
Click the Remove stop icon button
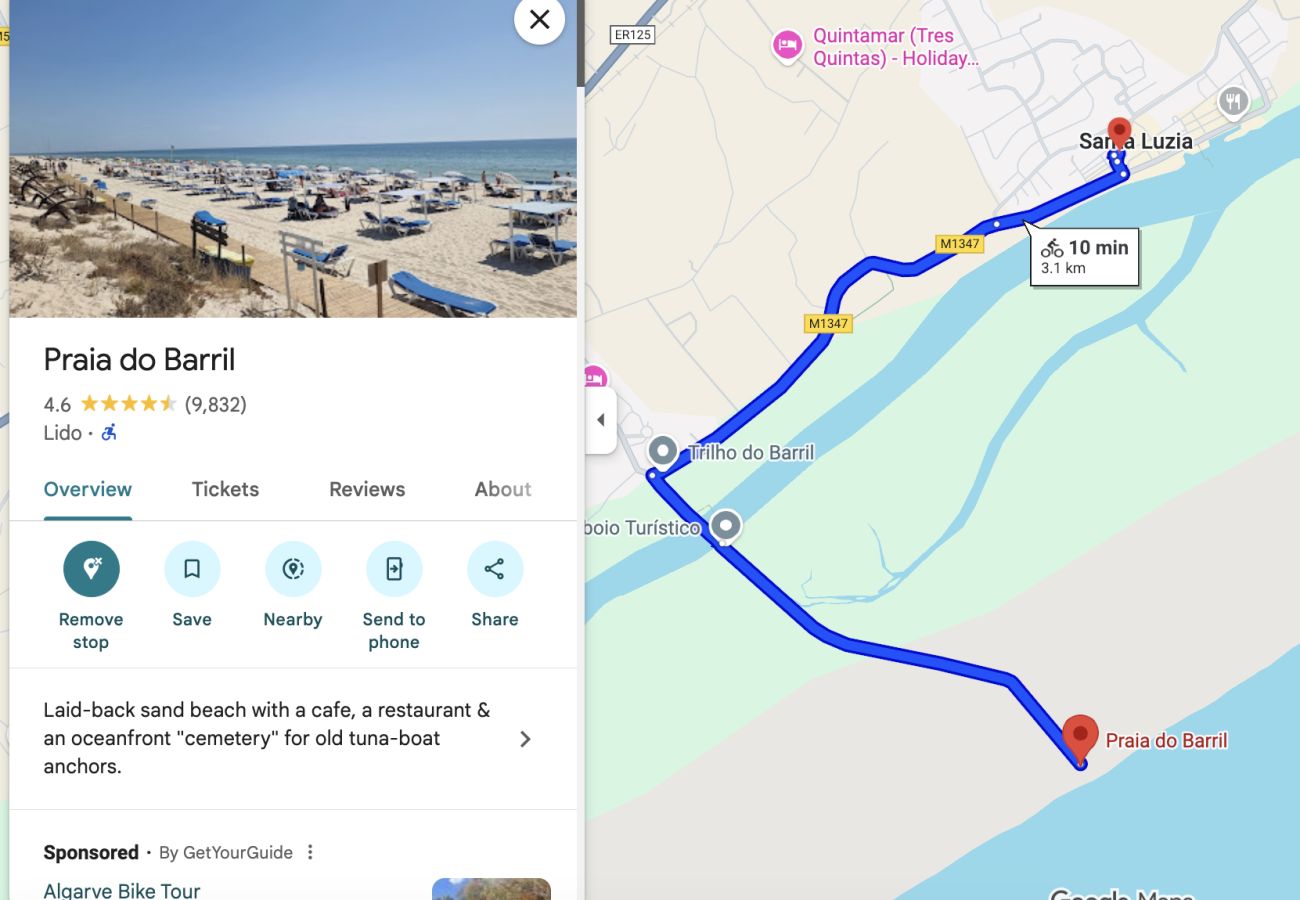click(x=91, y=569)
